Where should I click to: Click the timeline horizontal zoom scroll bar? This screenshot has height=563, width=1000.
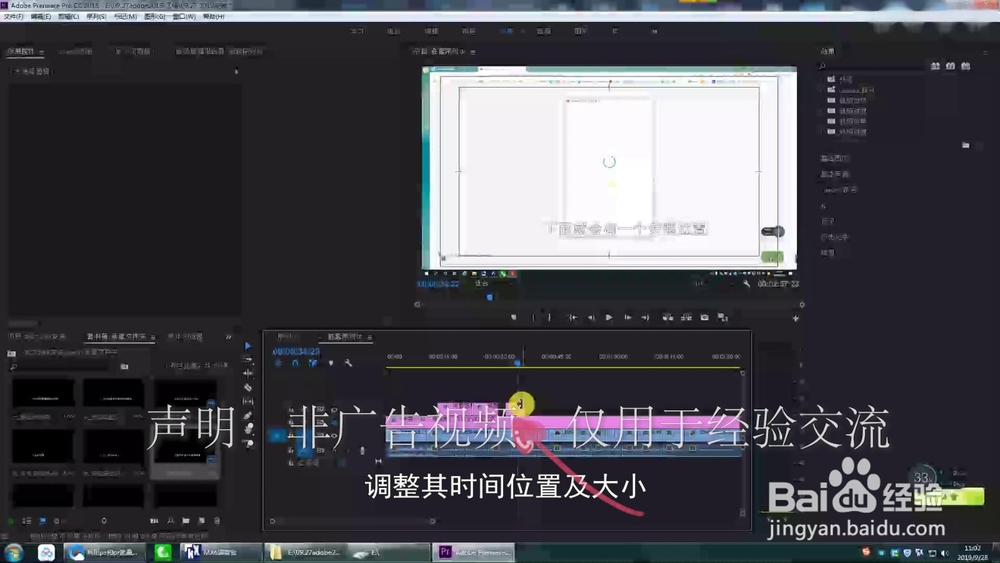tap(352, 521)
